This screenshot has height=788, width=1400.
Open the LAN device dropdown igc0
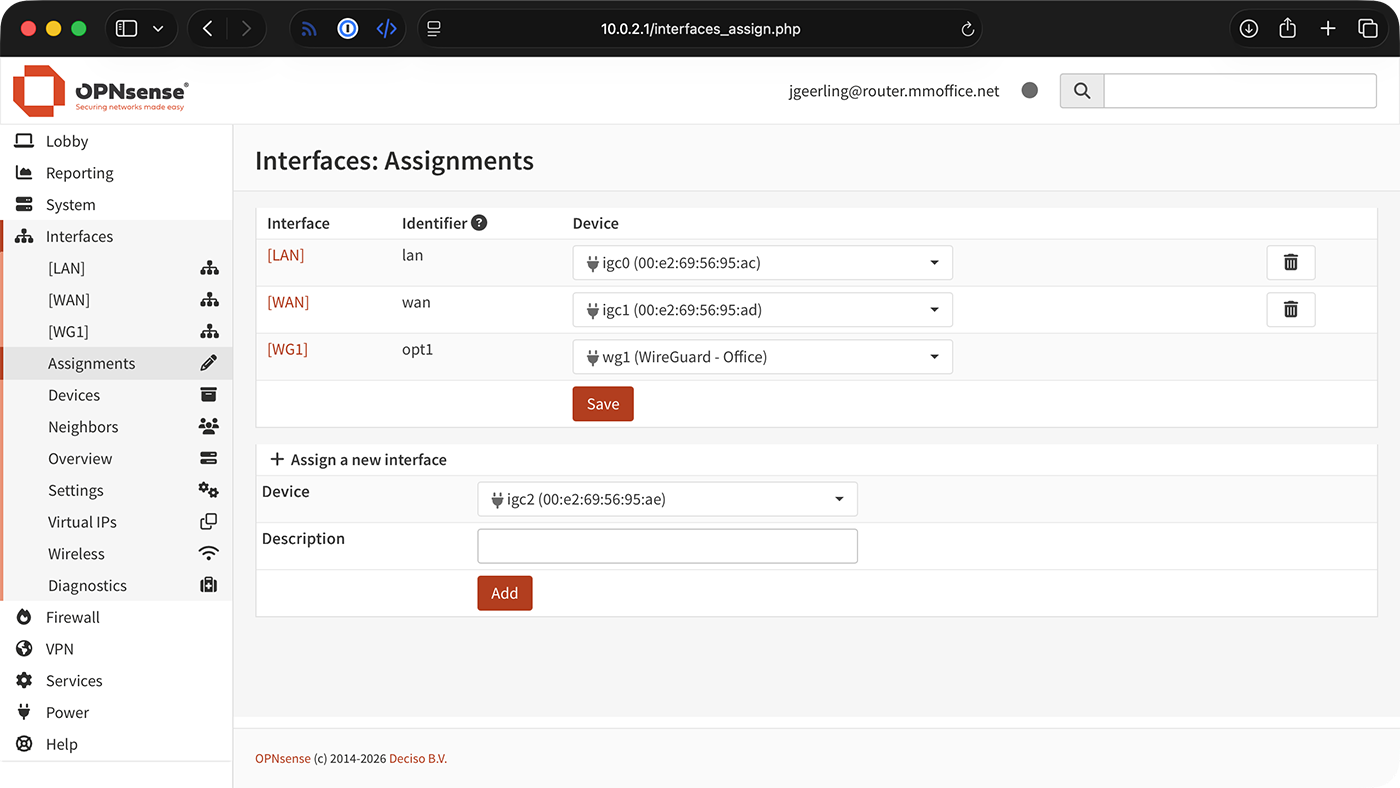[763, 263]
